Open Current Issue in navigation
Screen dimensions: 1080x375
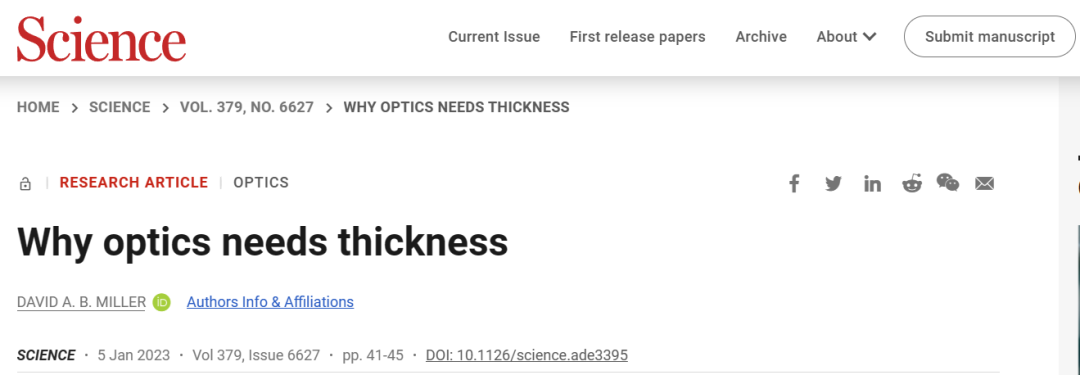[x=494, y=37]
